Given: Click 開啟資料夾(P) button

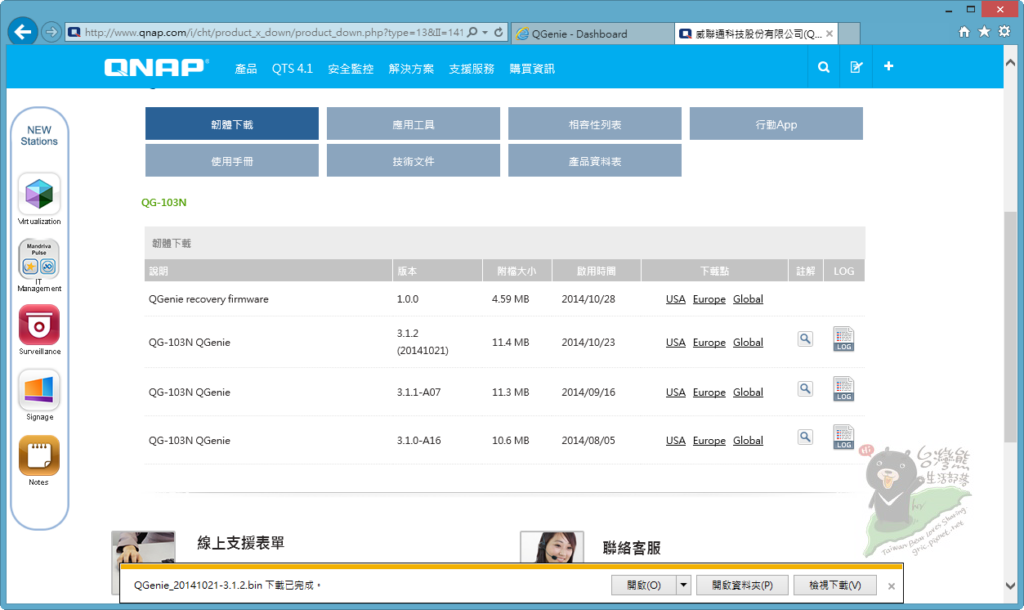Looking at the screenshot, I should [743, 585].
